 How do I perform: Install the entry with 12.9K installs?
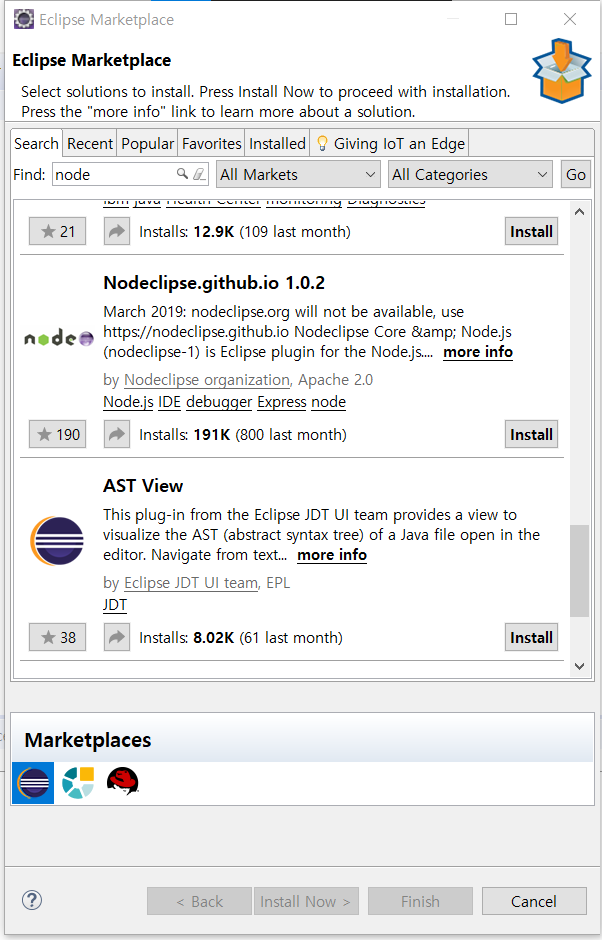point(531,231)
